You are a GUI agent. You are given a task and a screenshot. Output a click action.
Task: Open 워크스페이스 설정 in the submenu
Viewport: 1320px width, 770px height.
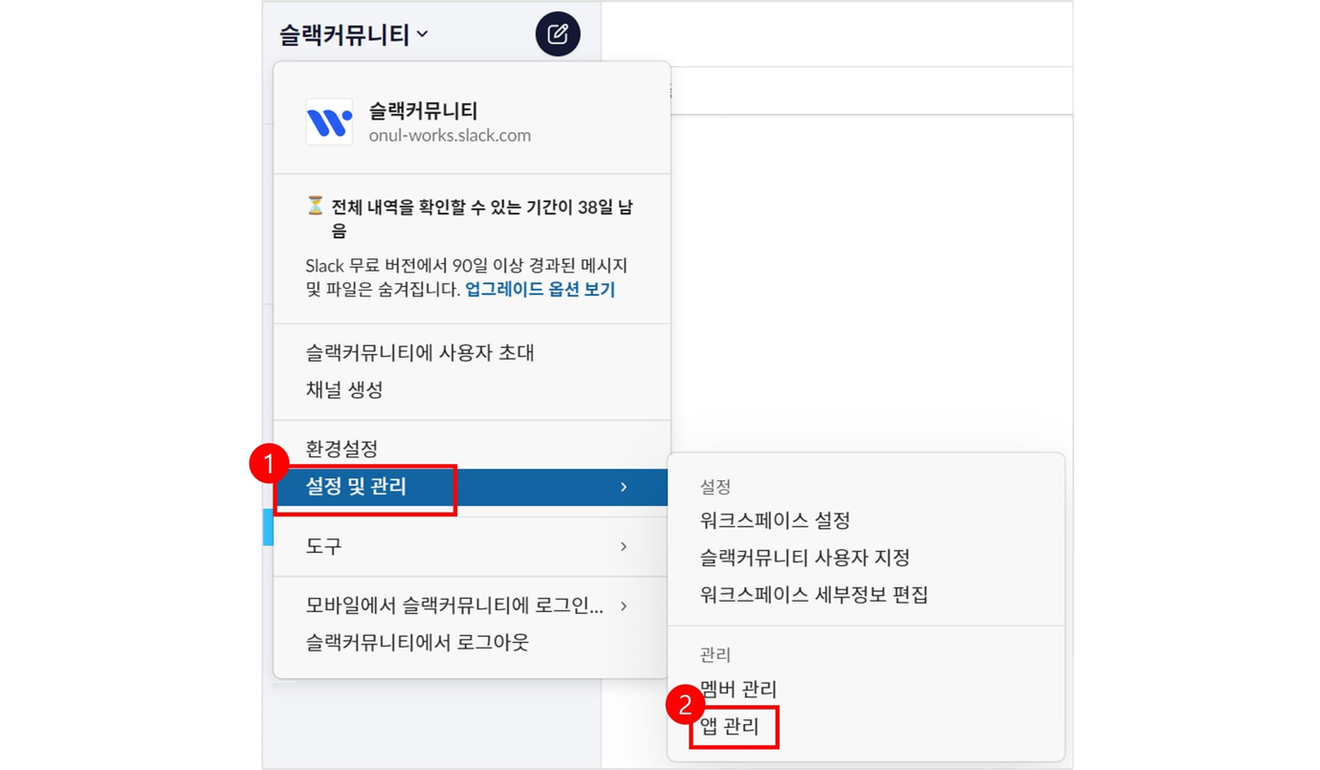point(866,521)
